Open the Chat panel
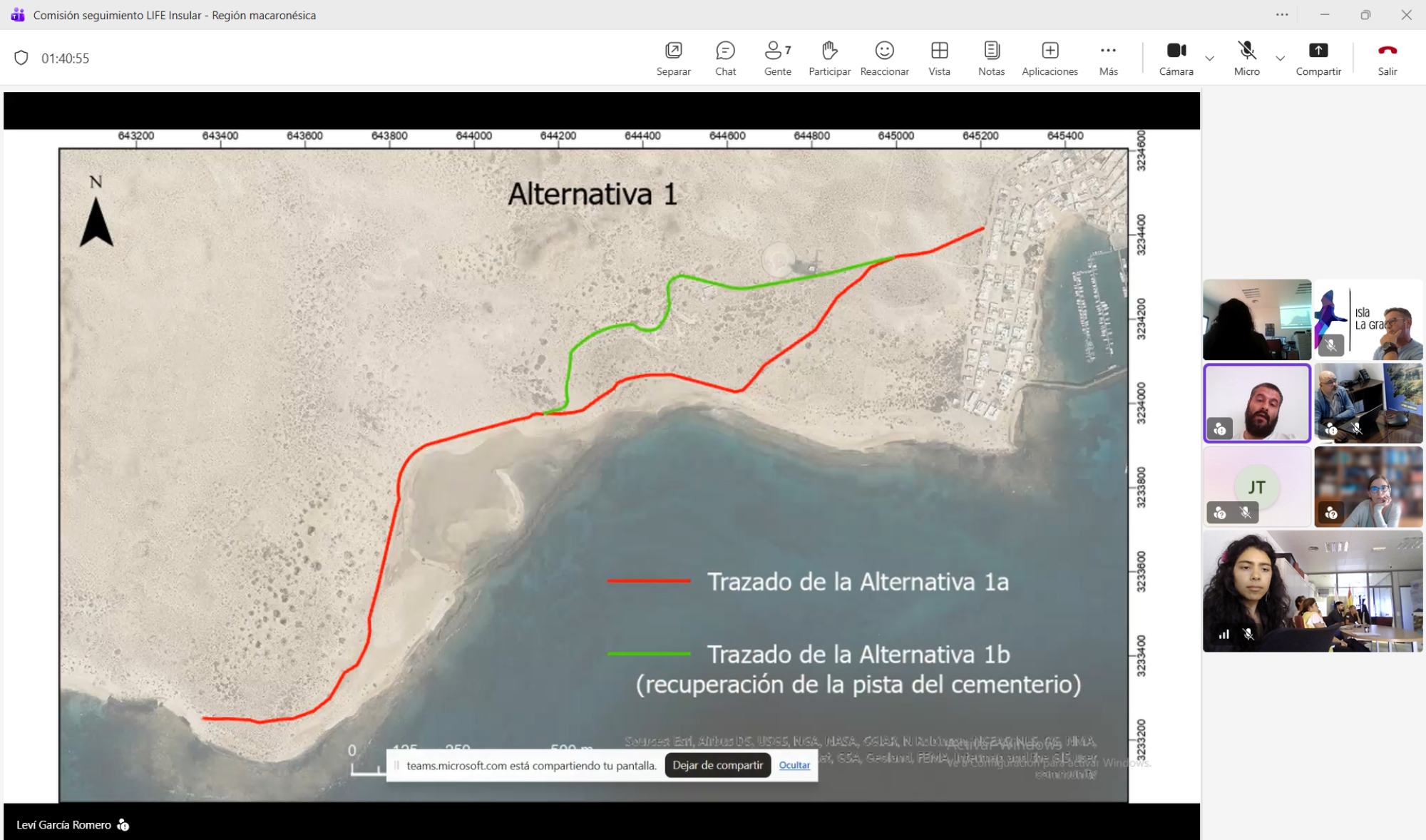The image size is (1426, 840). [725, 58]
